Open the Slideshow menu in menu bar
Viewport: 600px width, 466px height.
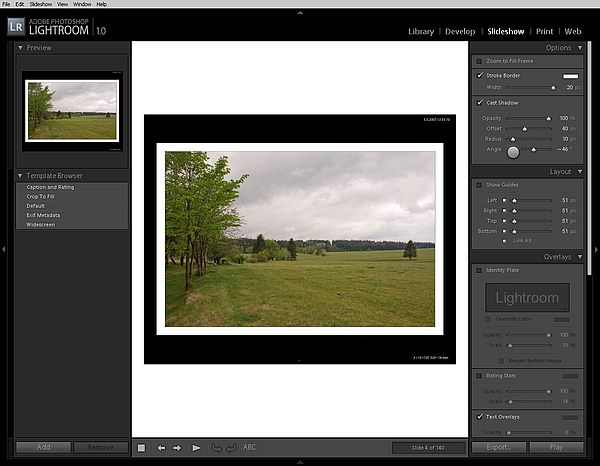point(41,4)
